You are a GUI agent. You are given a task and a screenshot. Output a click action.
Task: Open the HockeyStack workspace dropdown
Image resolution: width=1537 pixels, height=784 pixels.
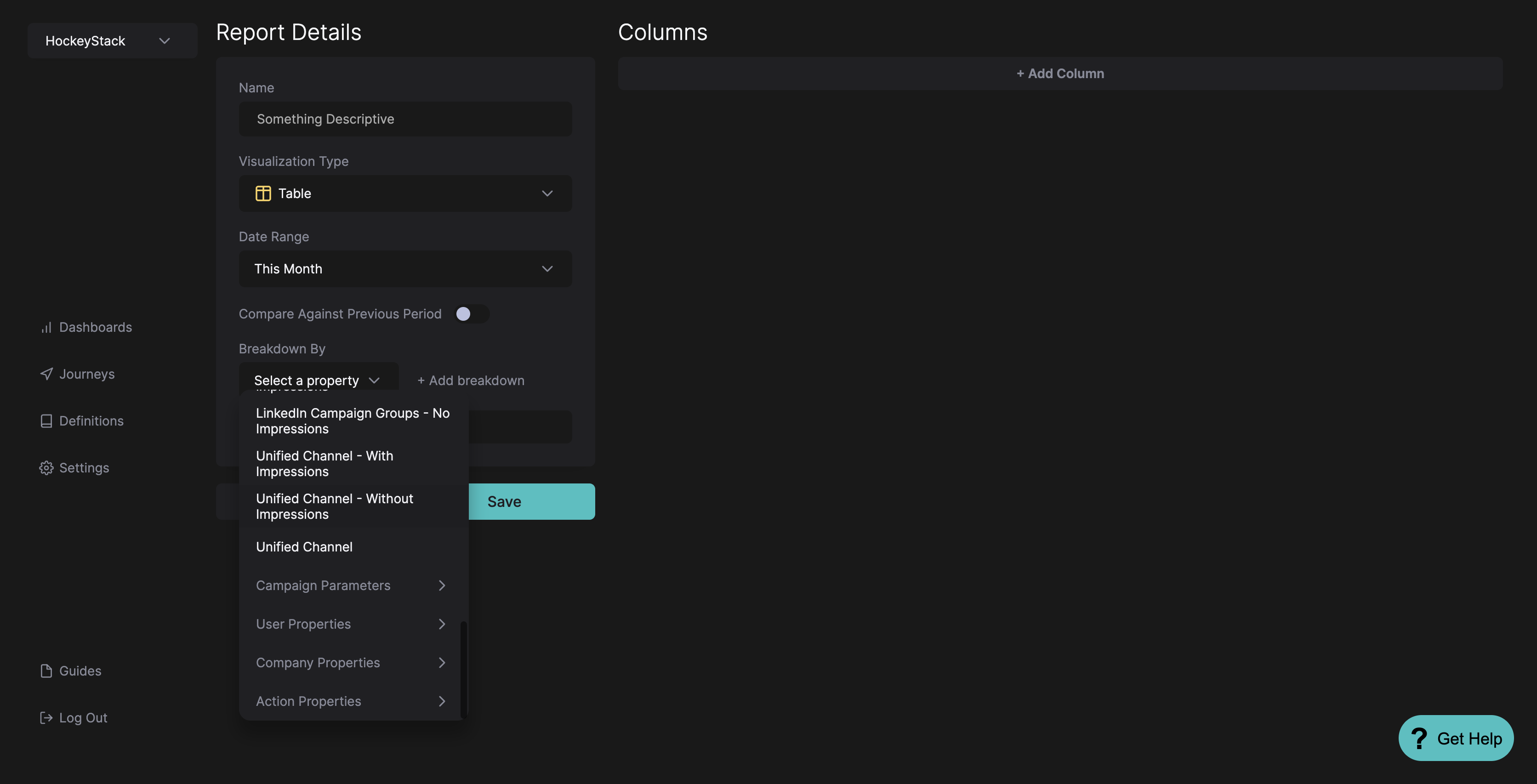[x=112, y=40]
